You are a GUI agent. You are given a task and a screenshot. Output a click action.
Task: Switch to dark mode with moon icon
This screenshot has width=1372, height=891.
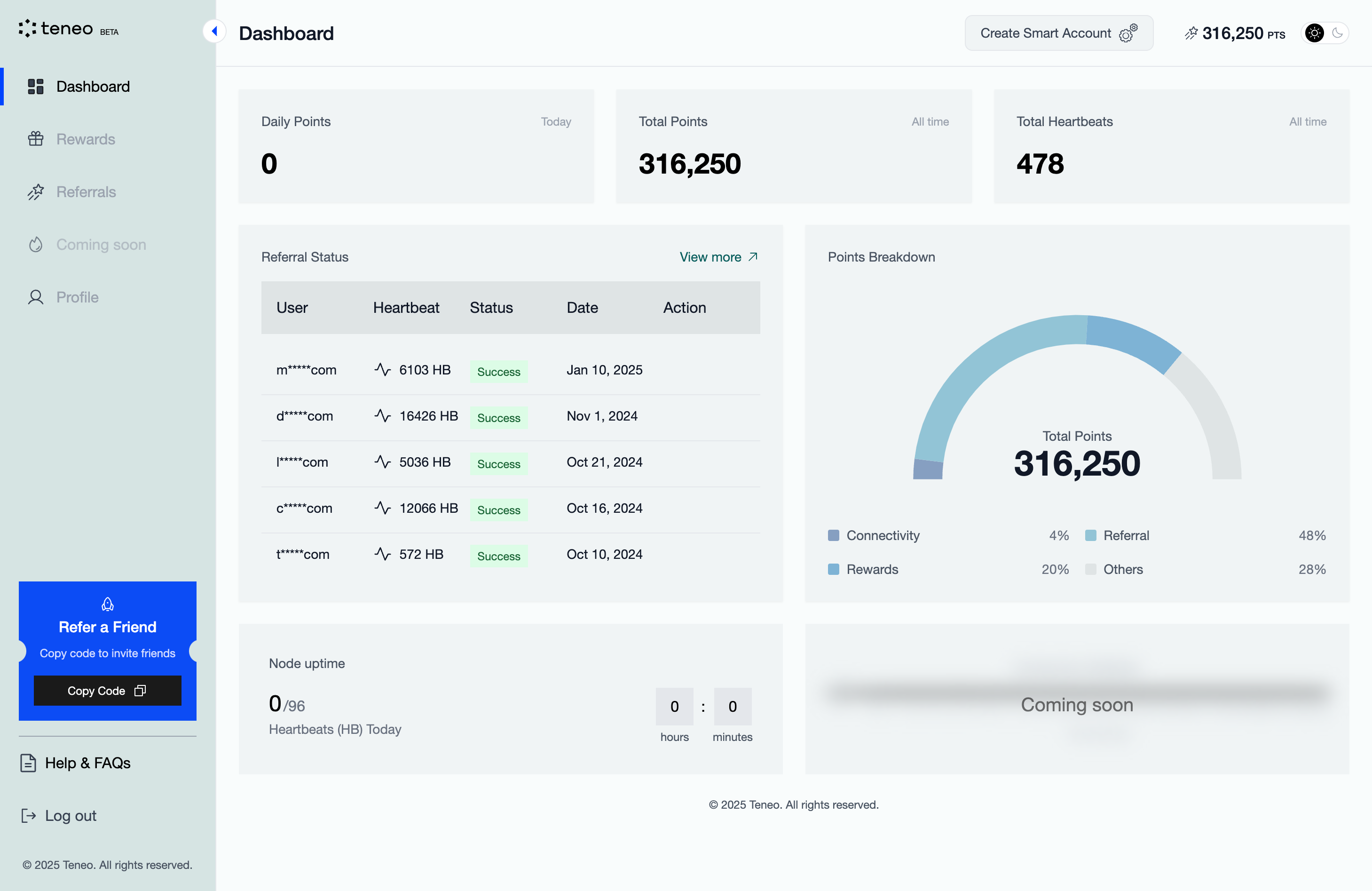click(x=1337, y=33)
